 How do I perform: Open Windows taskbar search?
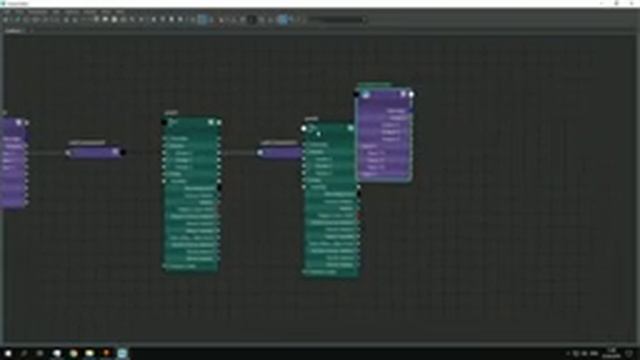coord(24,353)
